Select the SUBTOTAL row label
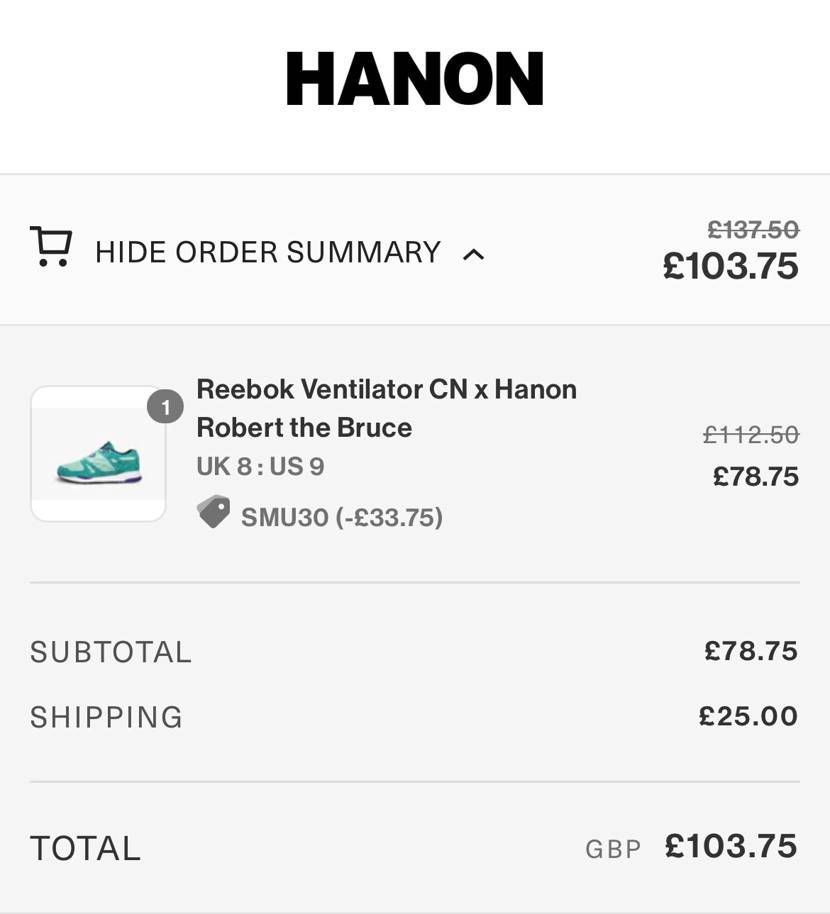This screenshot has width=830, height=914. (x=110, y=651)
